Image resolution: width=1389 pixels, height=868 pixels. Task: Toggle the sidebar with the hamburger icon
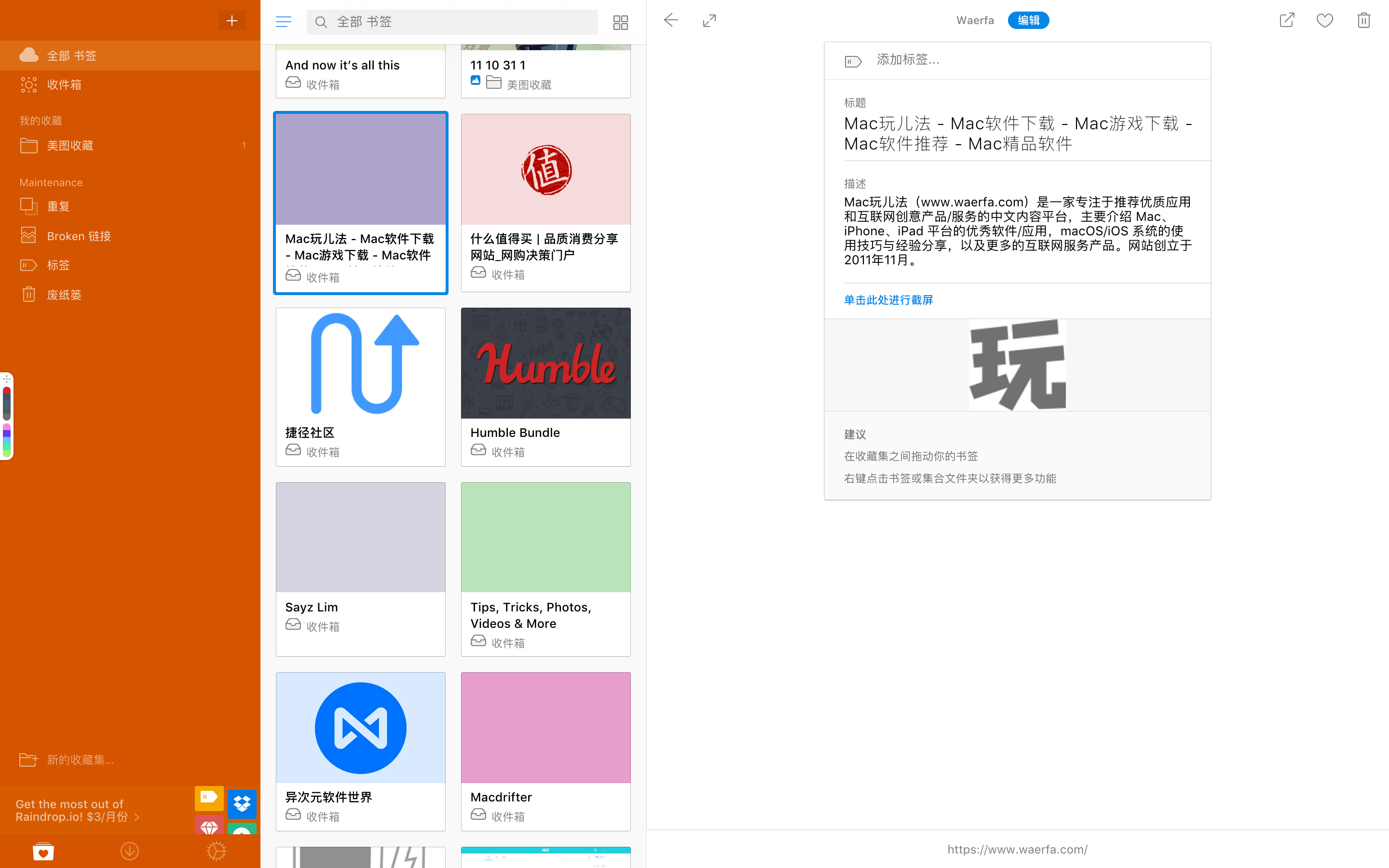(x=283, y=22)
